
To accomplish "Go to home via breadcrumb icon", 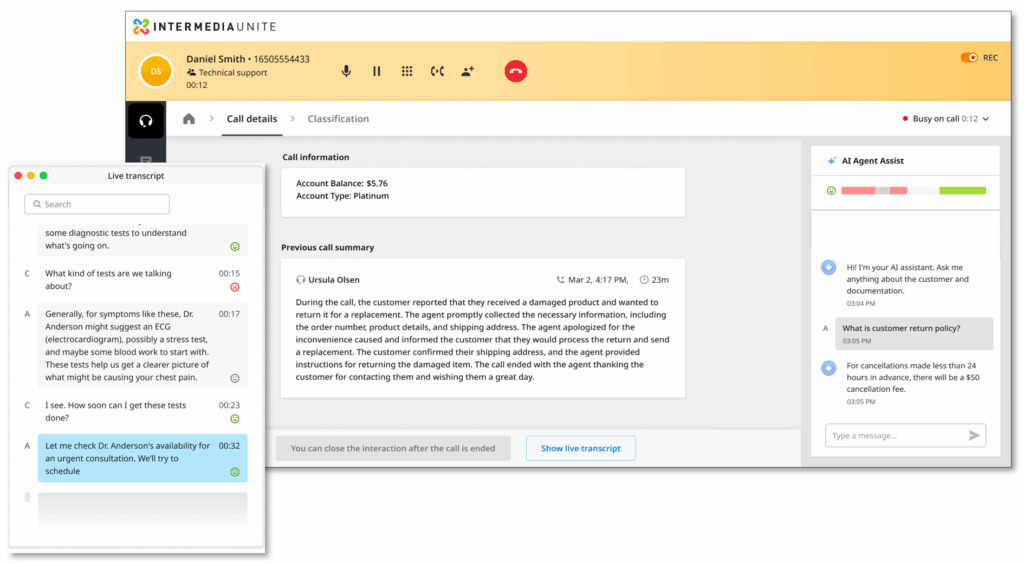I will point(189,119).
